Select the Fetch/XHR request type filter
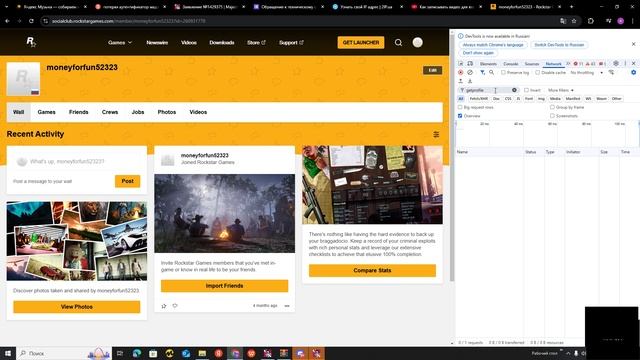Image resolution: width=640 pixels, height=360 pixels. click(x=478, y=99)
